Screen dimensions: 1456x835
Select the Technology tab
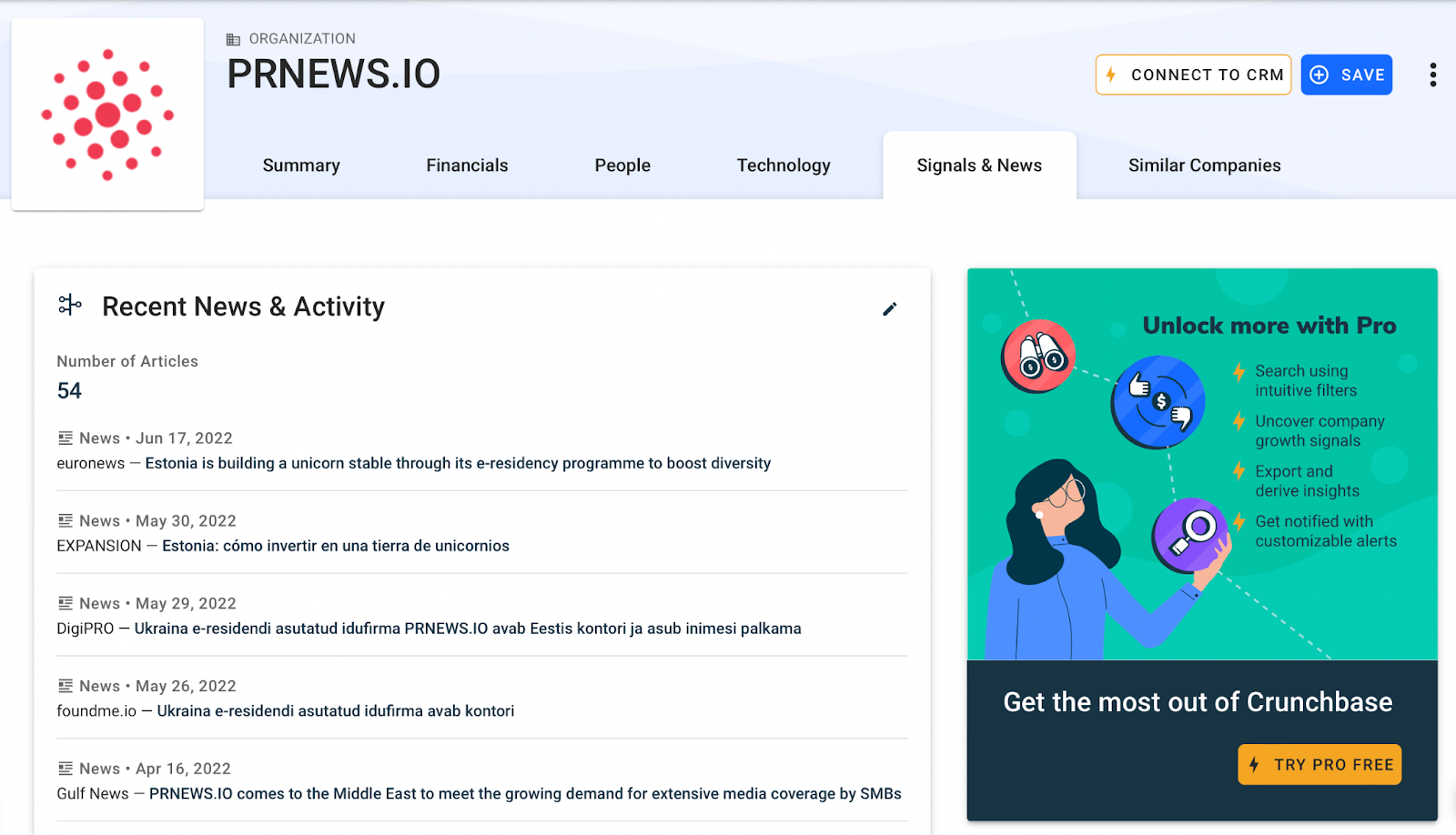784,166
